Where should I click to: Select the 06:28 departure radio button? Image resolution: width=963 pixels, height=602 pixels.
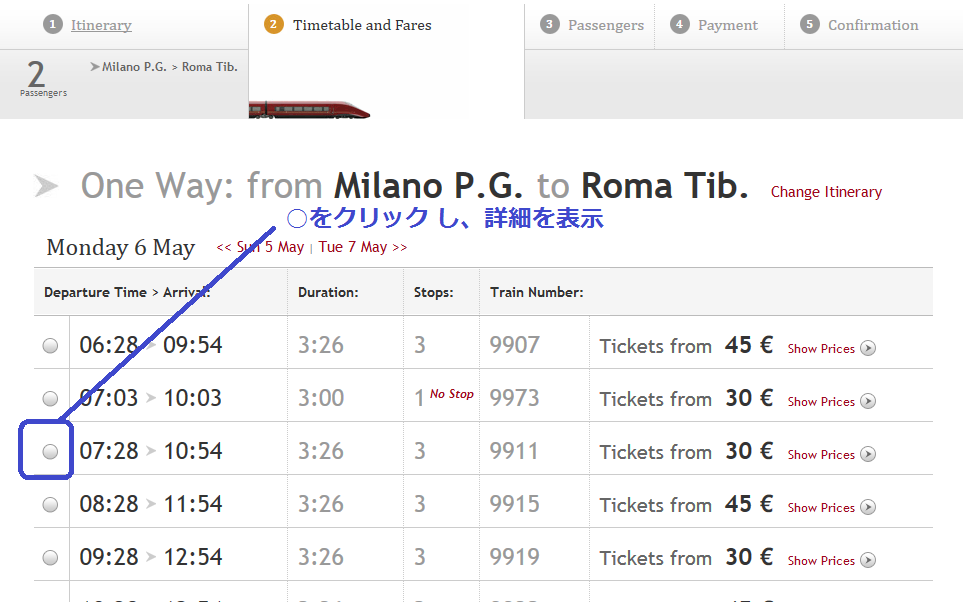pos(50,346)
